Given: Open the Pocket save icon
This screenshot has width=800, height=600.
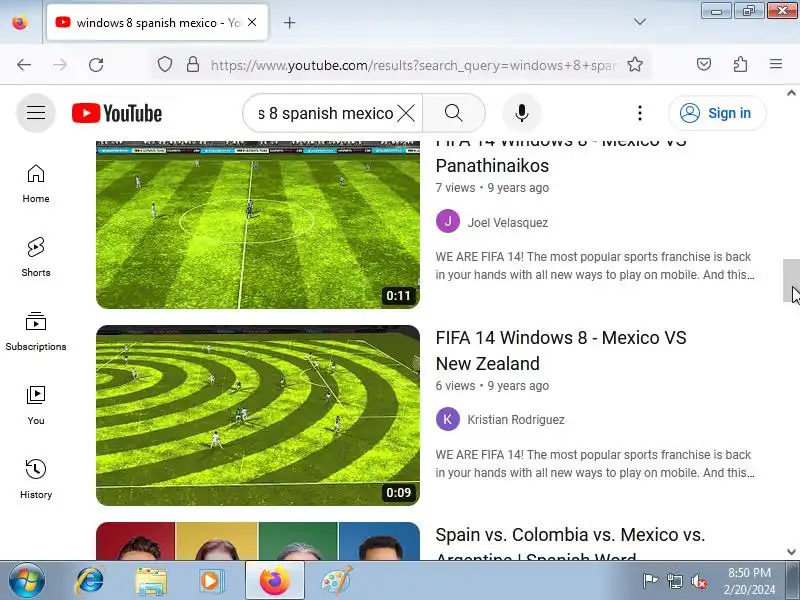Looking at the screenshot, I should [x=704, y=64].
